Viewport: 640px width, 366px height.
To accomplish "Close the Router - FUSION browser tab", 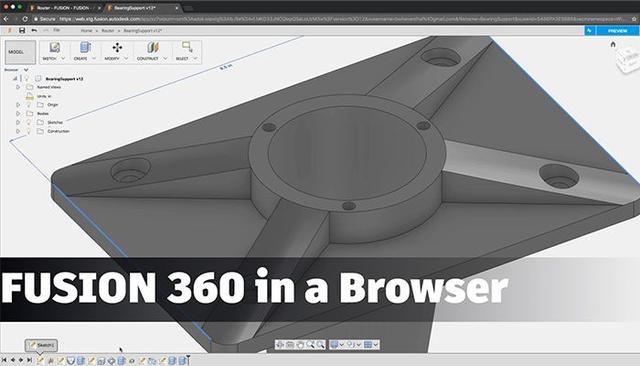I will (99, 8).
